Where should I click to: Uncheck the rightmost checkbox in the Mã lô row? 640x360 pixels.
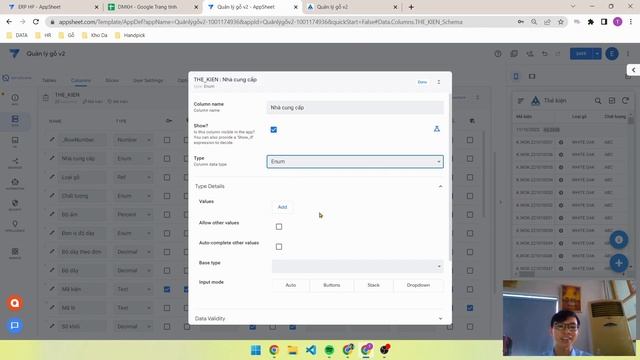pos(470,308)
